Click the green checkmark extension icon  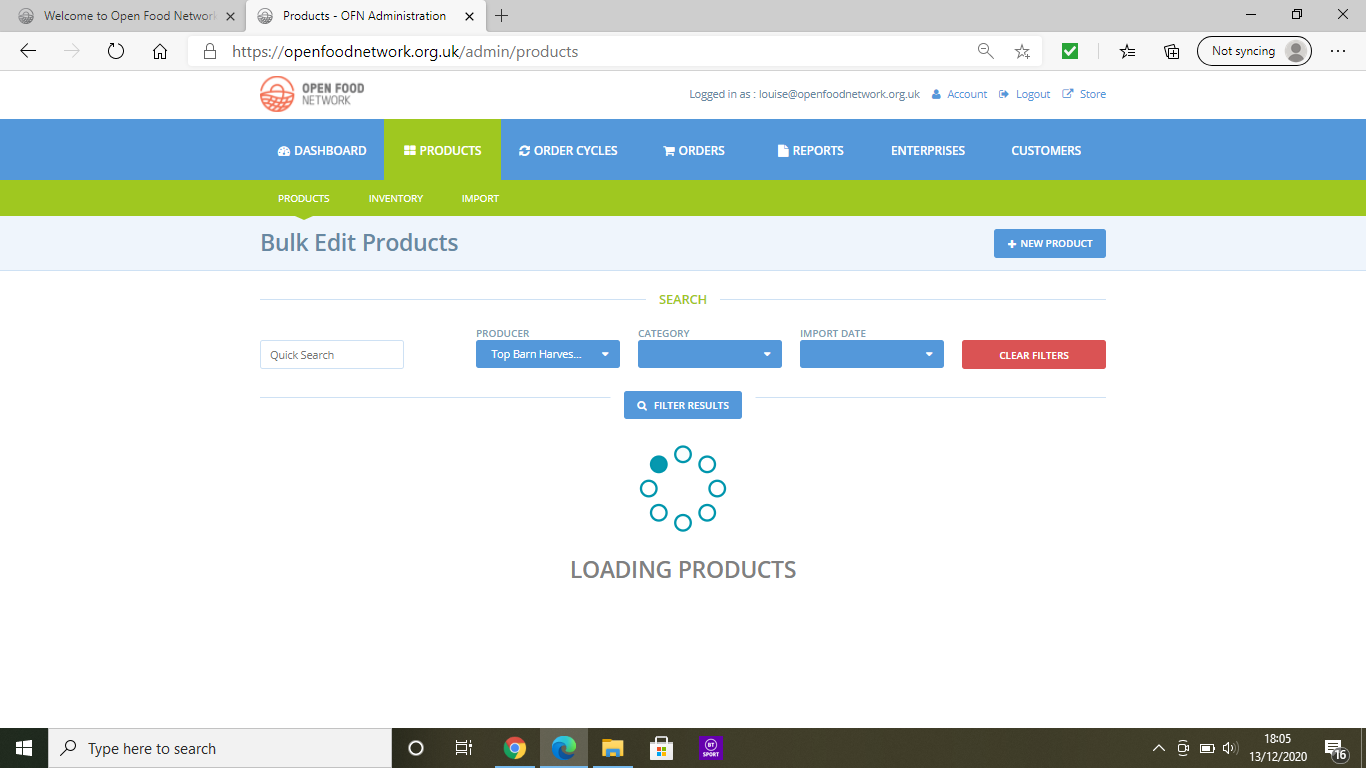coord(1070,51)
